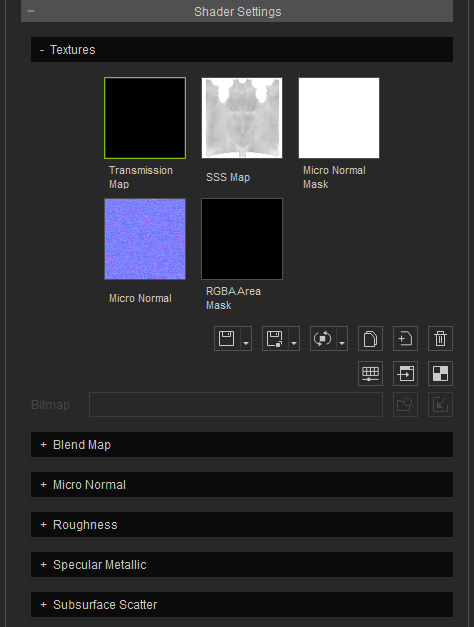
Task: Click the browse bitmap folder icon
Action: click(406, 405)
